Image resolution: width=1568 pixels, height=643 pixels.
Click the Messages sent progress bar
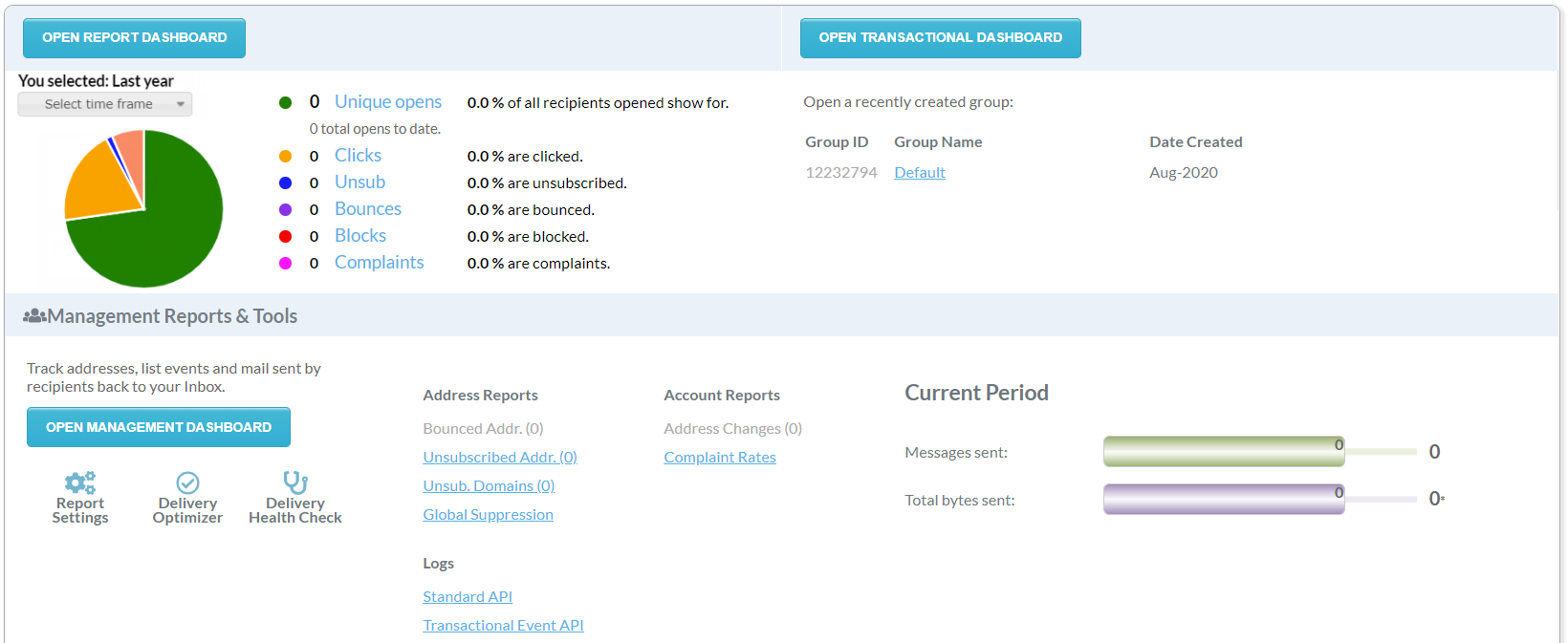(x=1224, y=452)
